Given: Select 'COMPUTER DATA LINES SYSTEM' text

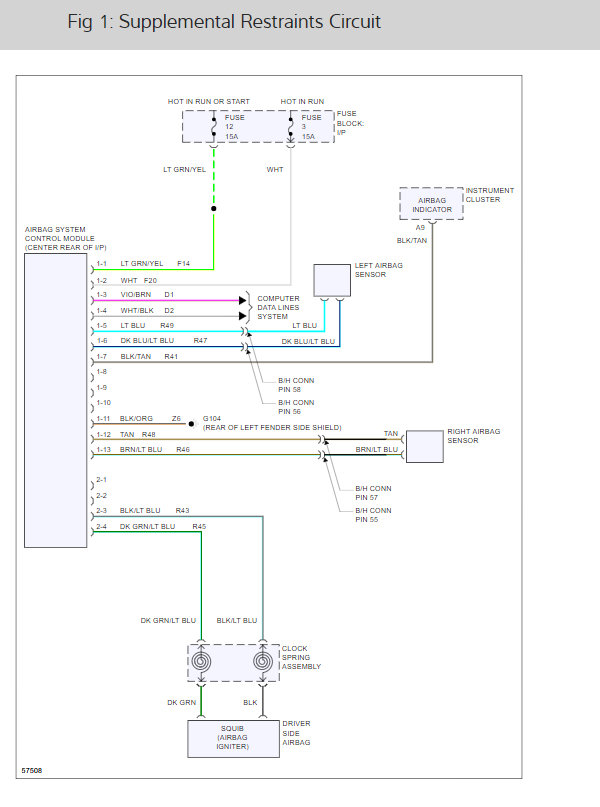Looking at the screenshot, I should click(x=278, y=307).
